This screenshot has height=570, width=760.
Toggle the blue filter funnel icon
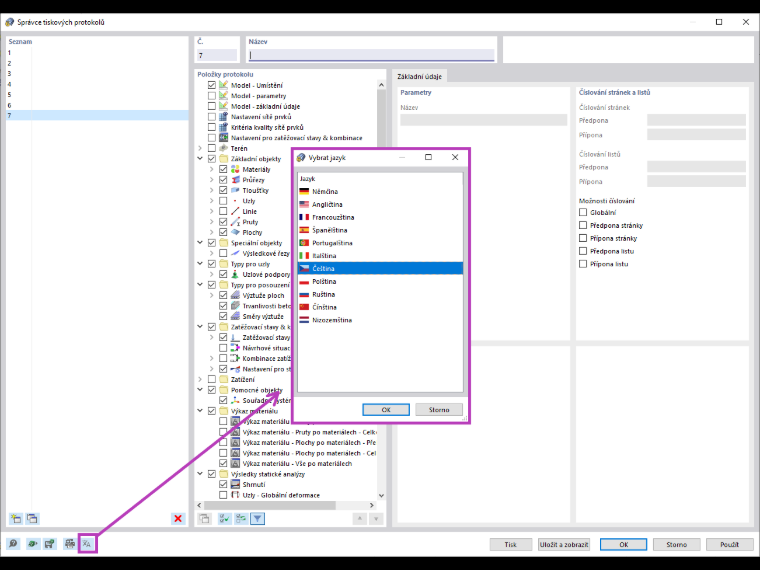(257, 519)
